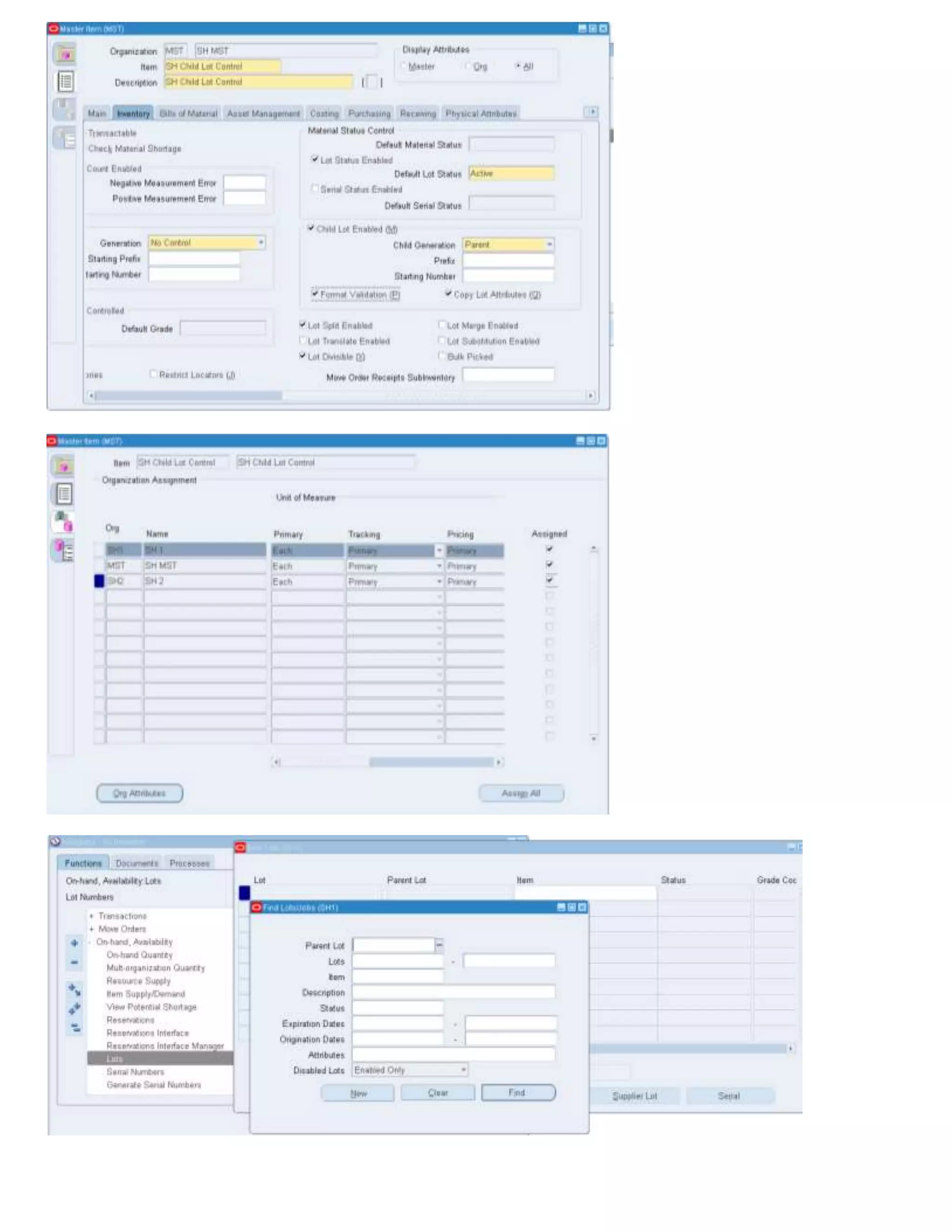The width and height of the screenshot is (952, 1232).
Task: Click the Navigator collapse (minus) icon
Action: pos(74,962)
